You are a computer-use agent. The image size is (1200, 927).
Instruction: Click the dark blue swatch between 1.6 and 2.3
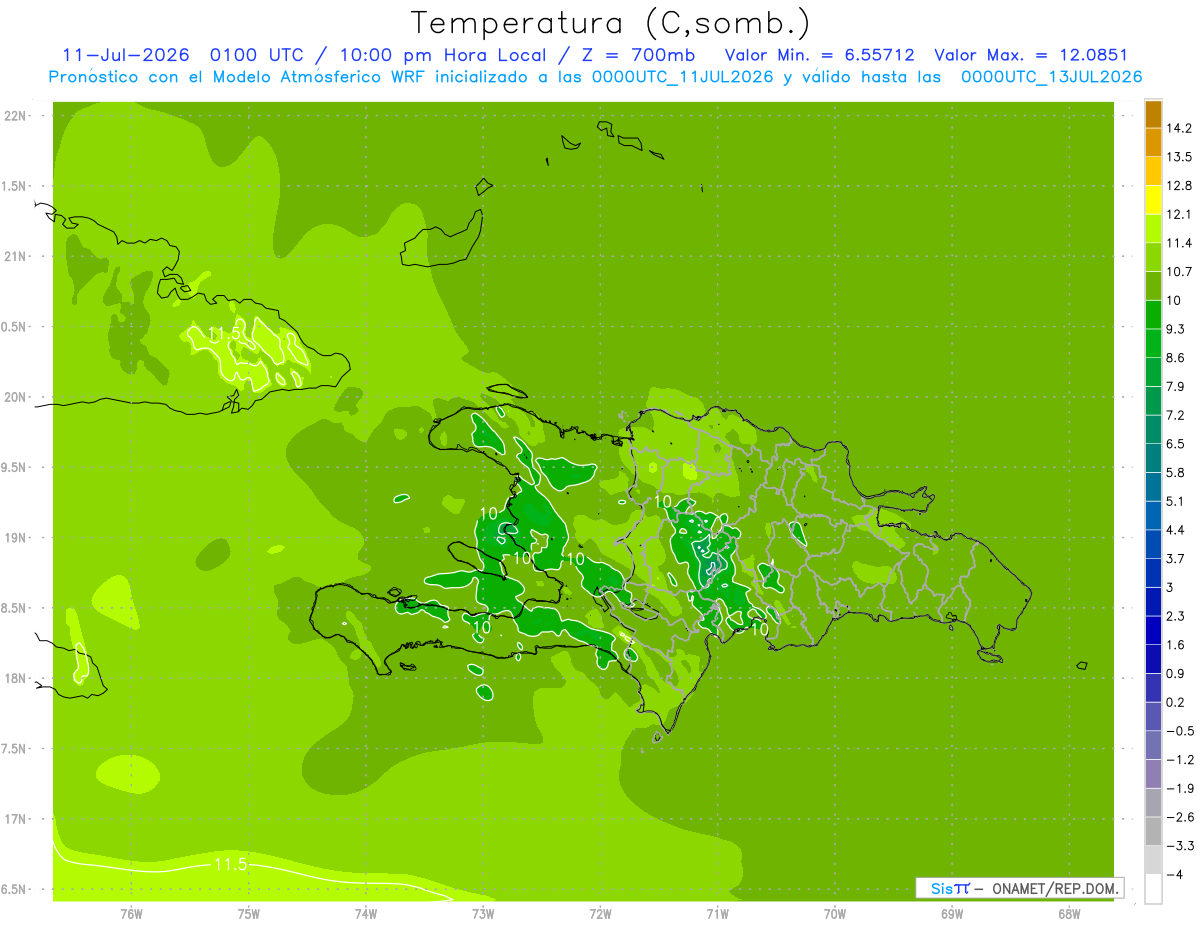point(1153,630)
